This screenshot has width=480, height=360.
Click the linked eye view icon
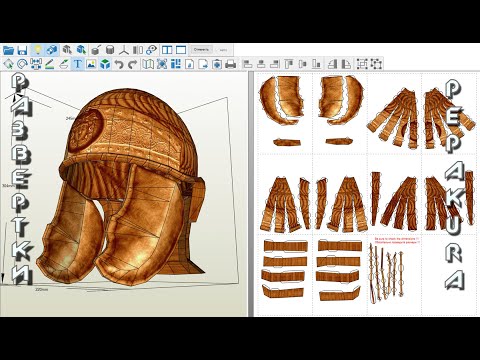[151, 50]
